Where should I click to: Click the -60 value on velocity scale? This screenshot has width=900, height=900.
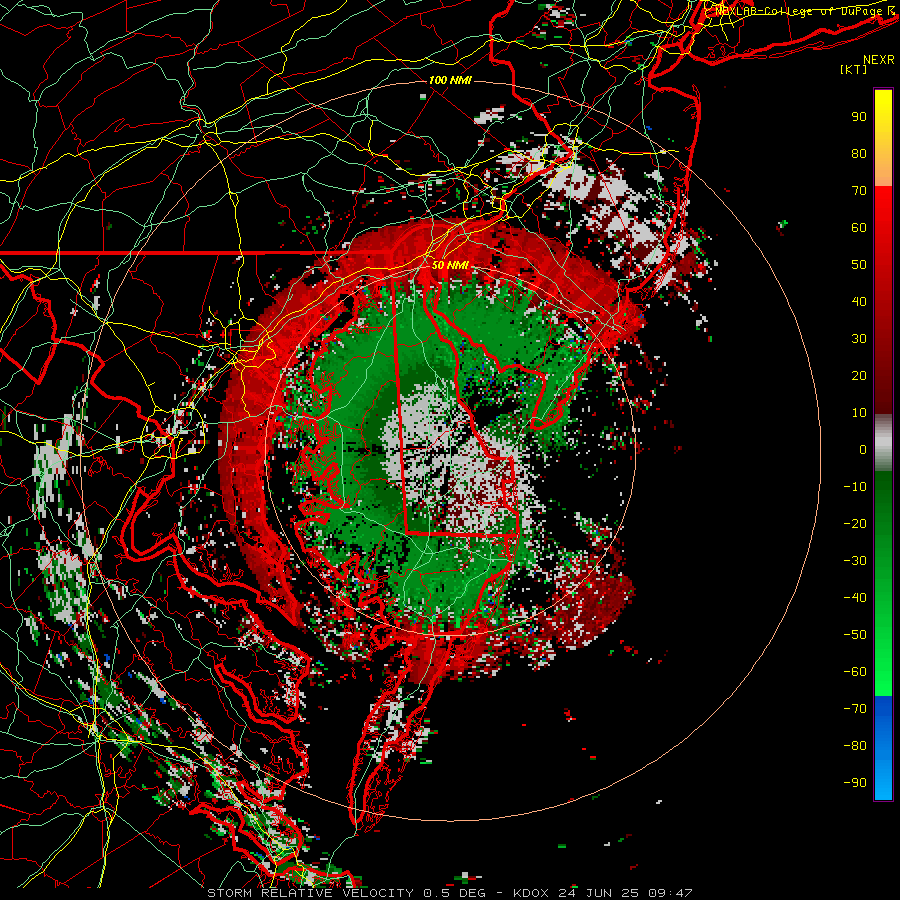(855, 672)
